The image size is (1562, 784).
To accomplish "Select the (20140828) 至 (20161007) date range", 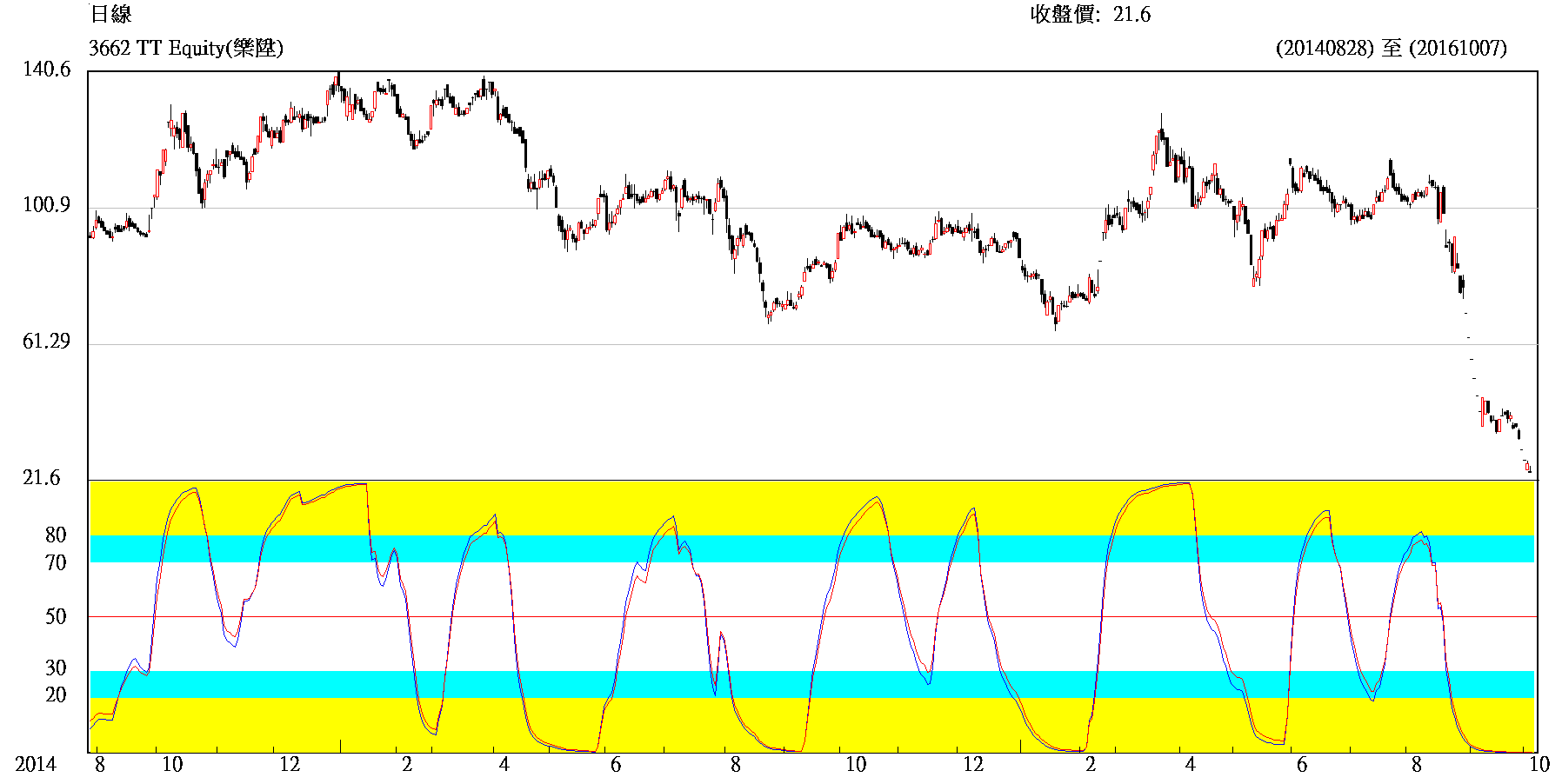I will [1391, 48].
